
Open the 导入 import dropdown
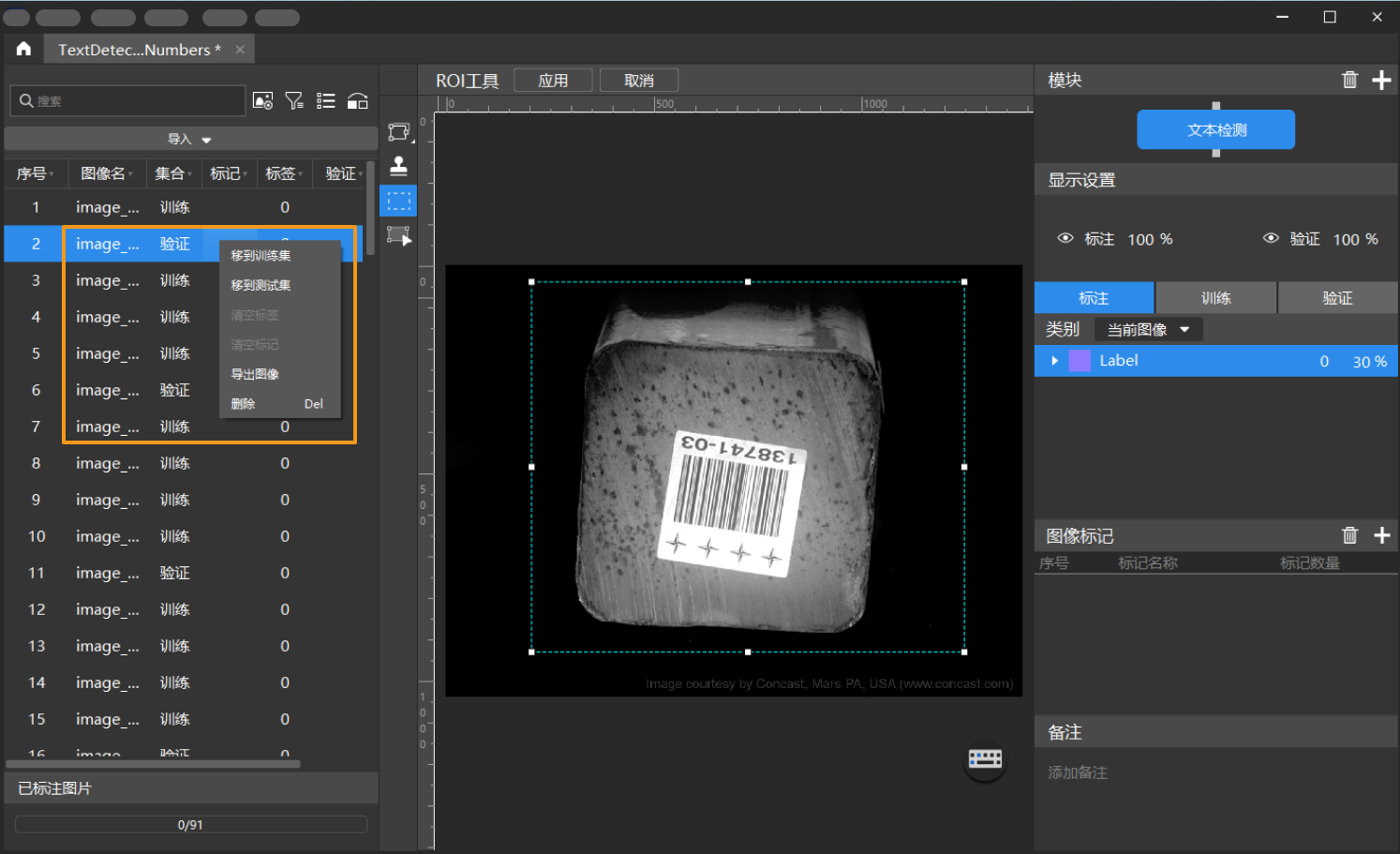click(190, 139)
